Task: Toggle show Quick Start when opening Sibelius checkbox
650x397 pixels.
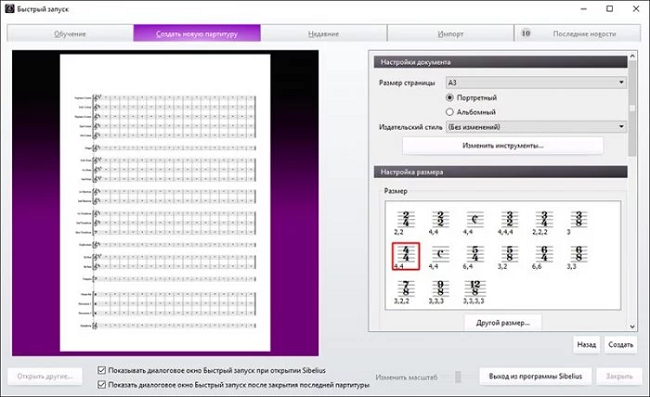Action: coord(102,370)
